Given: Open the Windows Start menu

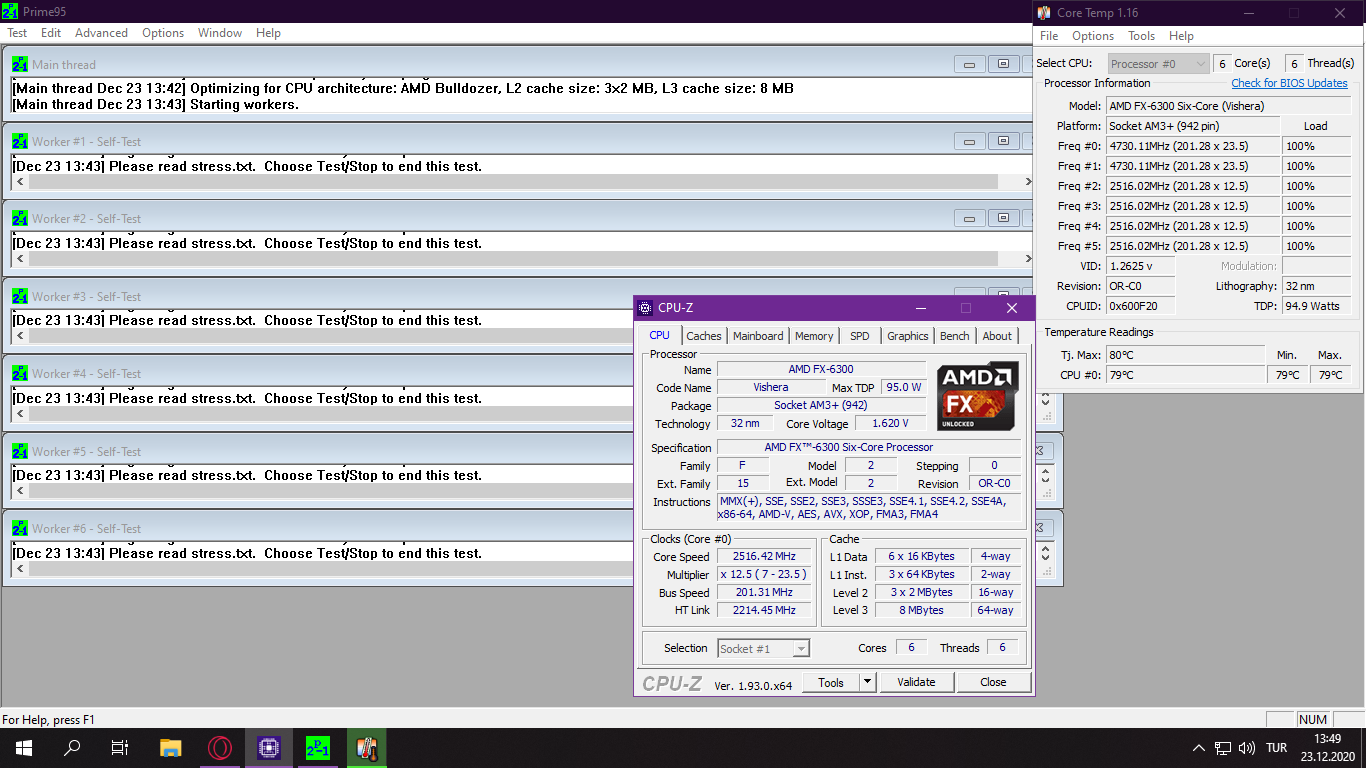Looking at the screenshot, I should click(24, 747).
